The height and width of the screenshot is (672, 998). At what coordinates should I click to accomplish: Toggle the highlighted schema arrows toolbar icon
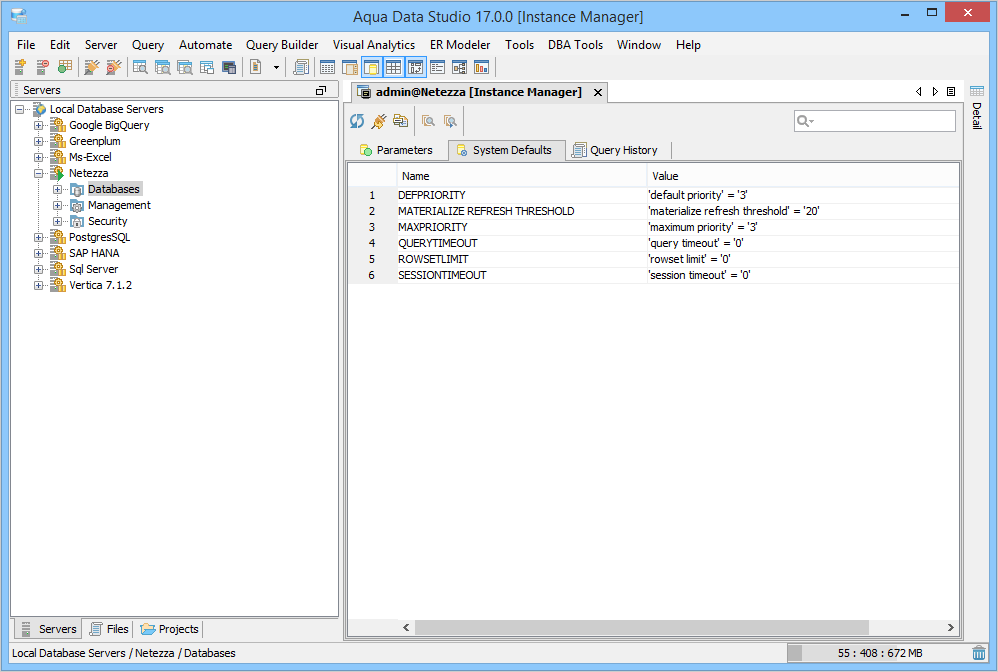click(416, 67)
